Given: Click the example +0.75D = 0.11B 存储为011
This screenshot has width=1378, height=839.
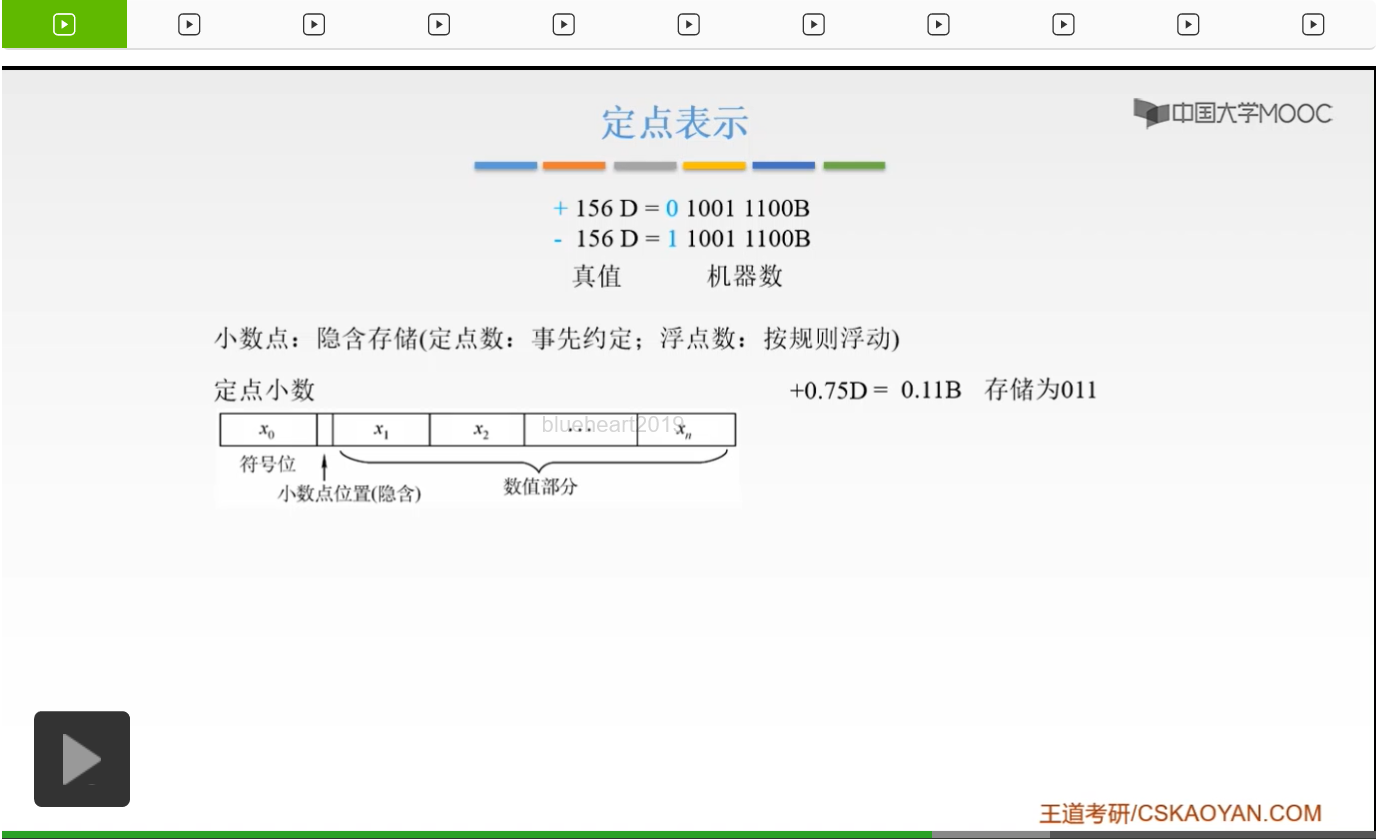Looking at the screenshot, I should (943, 390).
